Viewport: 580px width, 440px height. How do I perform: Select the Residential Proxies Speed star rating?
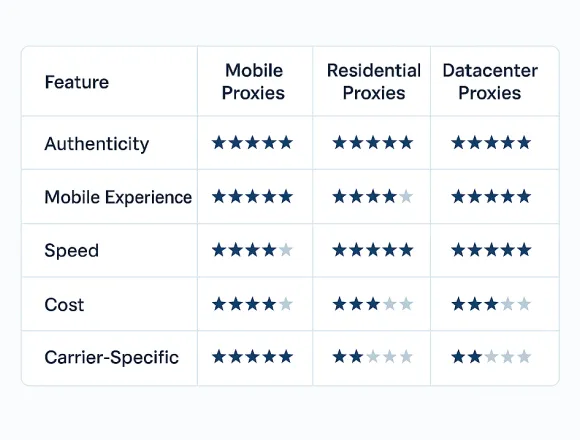(x=372, y=250)
